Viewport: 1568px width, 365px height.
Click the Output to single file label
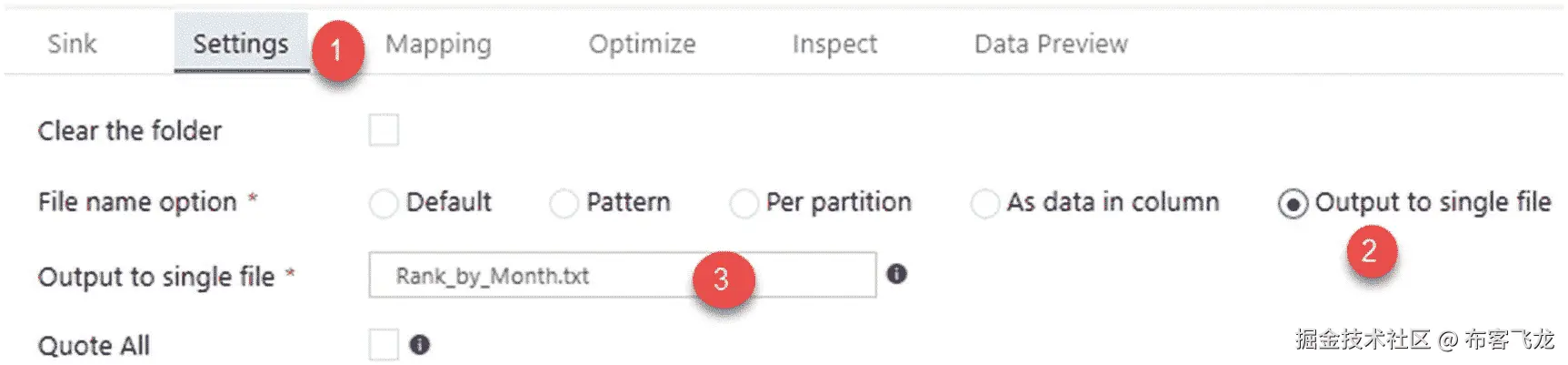click(x=156, y=277)
